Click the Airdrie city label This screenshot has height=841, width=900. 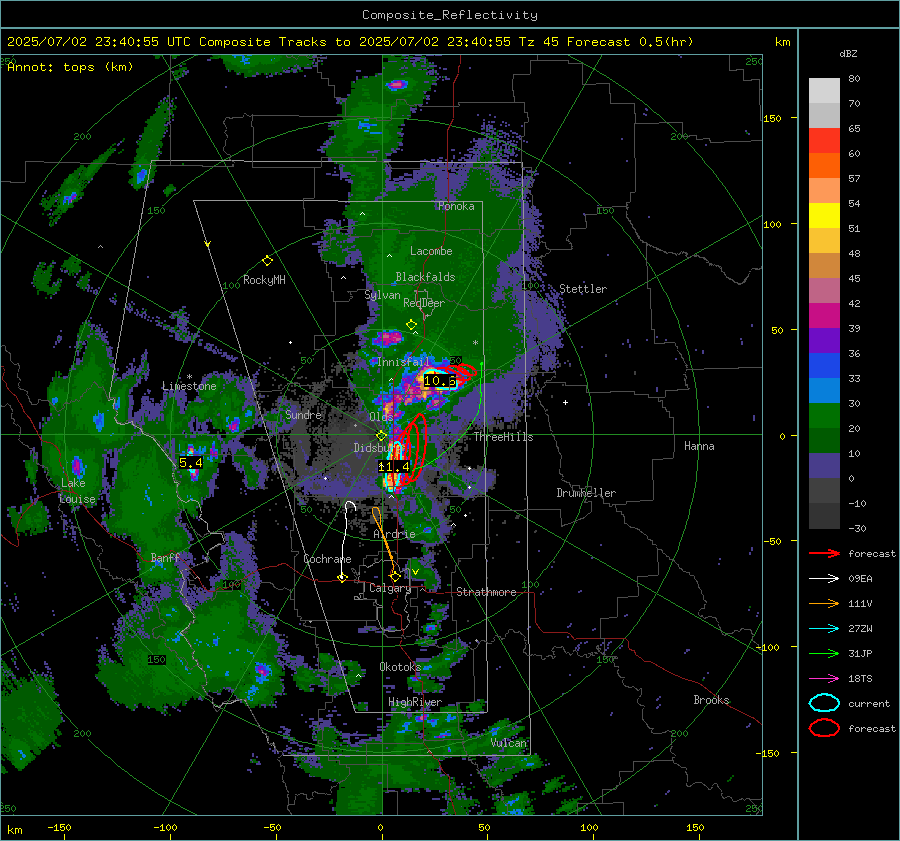pos(394,534)
